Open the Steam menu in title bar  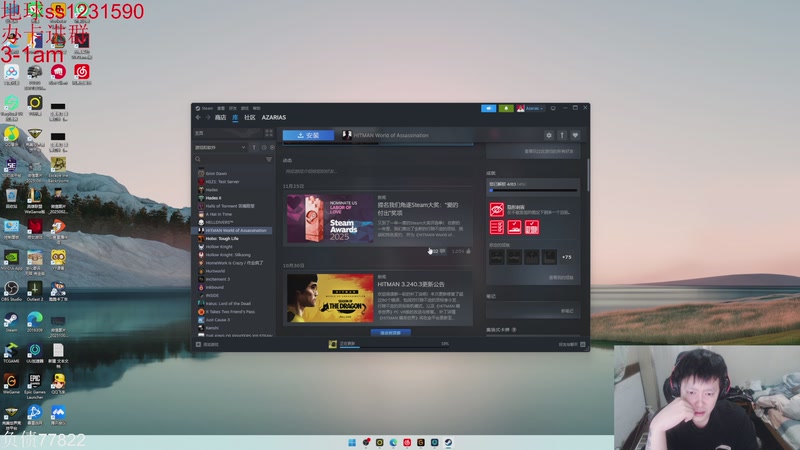204,108
